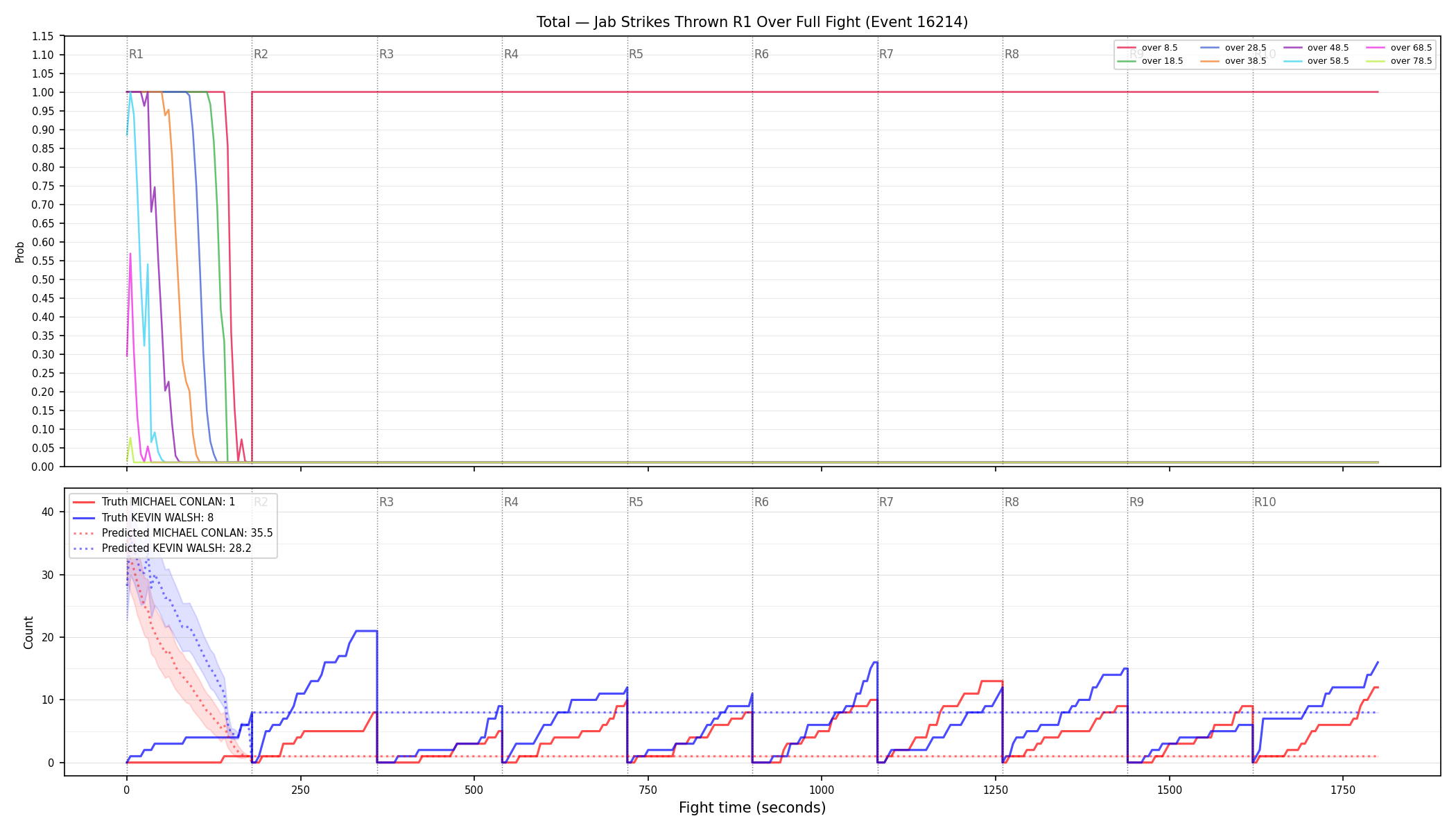This screenshot has height=832, width=1456.
Task: Click the magenta line sample beside 'over 68.5'
Action: (x=1376, y=48)
